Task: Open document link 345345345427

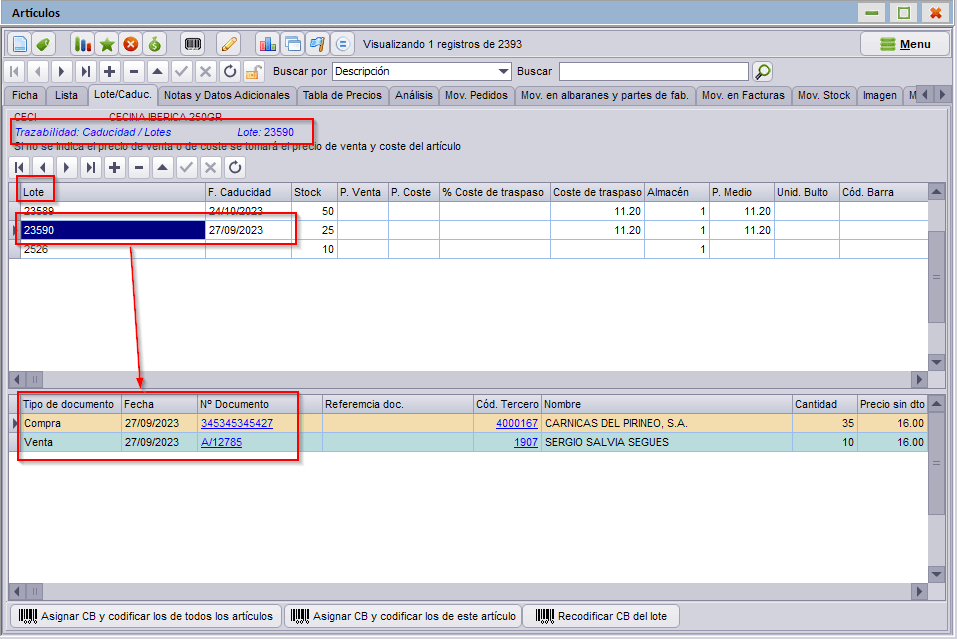Action: pyautogui.click(x=237, y=424)
